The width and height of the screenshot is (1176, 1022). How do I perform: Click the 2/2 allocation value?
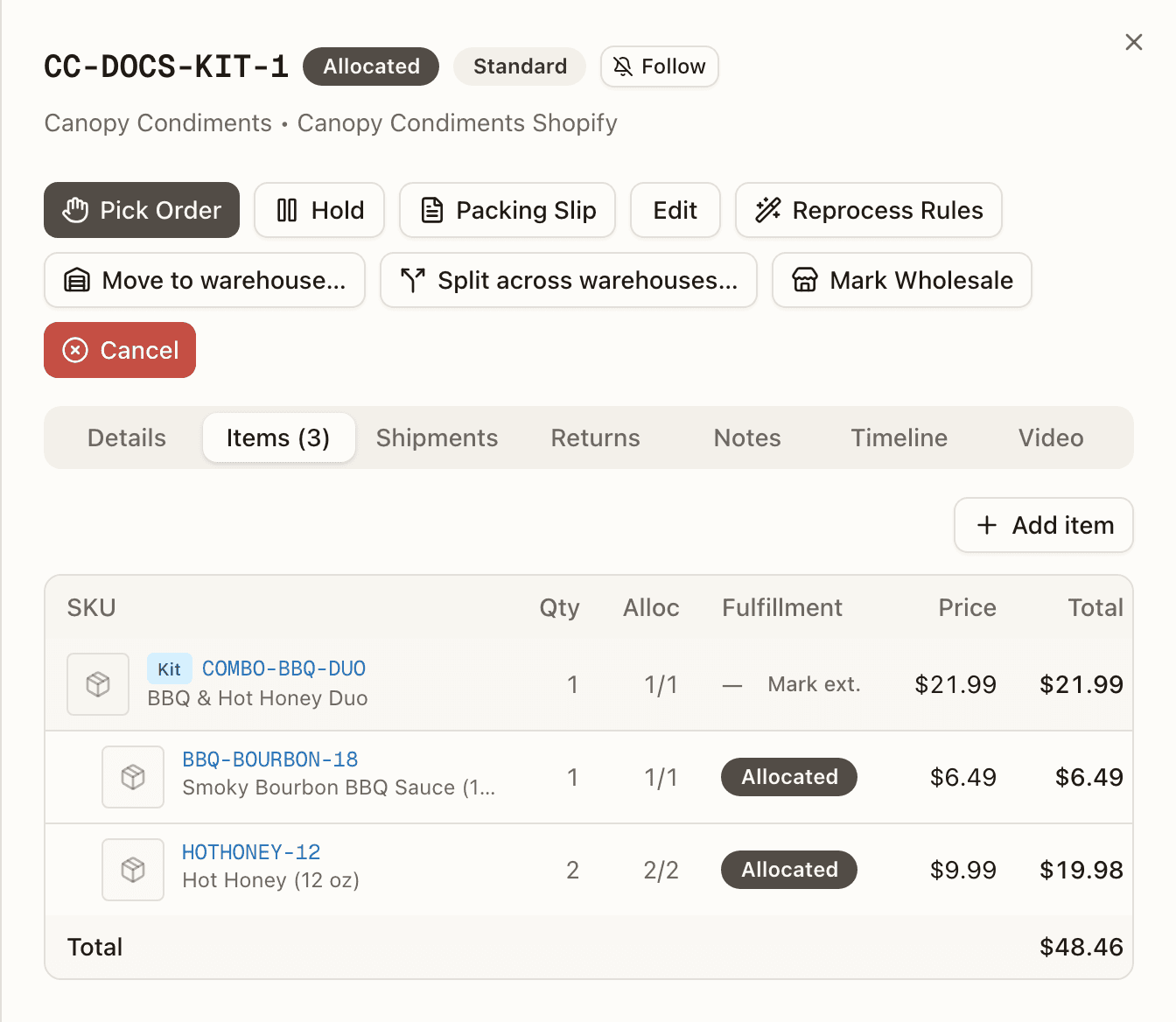click(661, 870)
